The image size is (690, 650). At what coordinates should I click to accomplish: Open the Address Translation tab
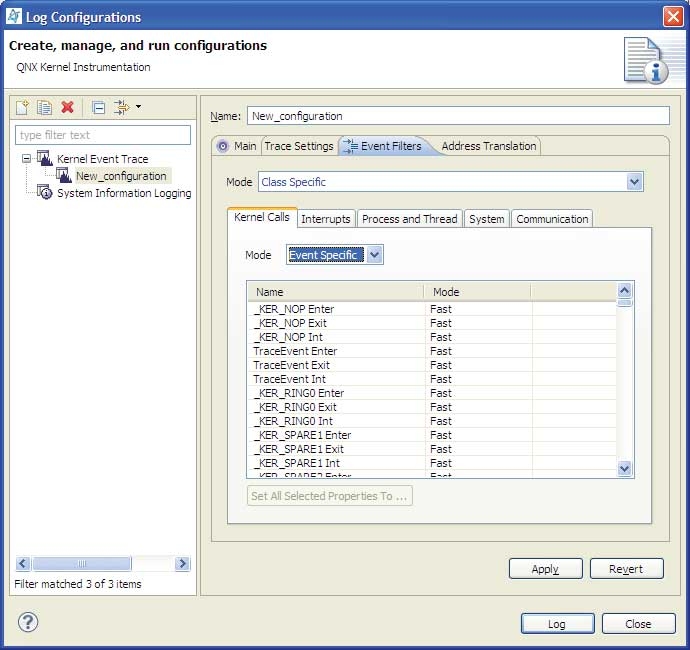(x=489, y=146)
